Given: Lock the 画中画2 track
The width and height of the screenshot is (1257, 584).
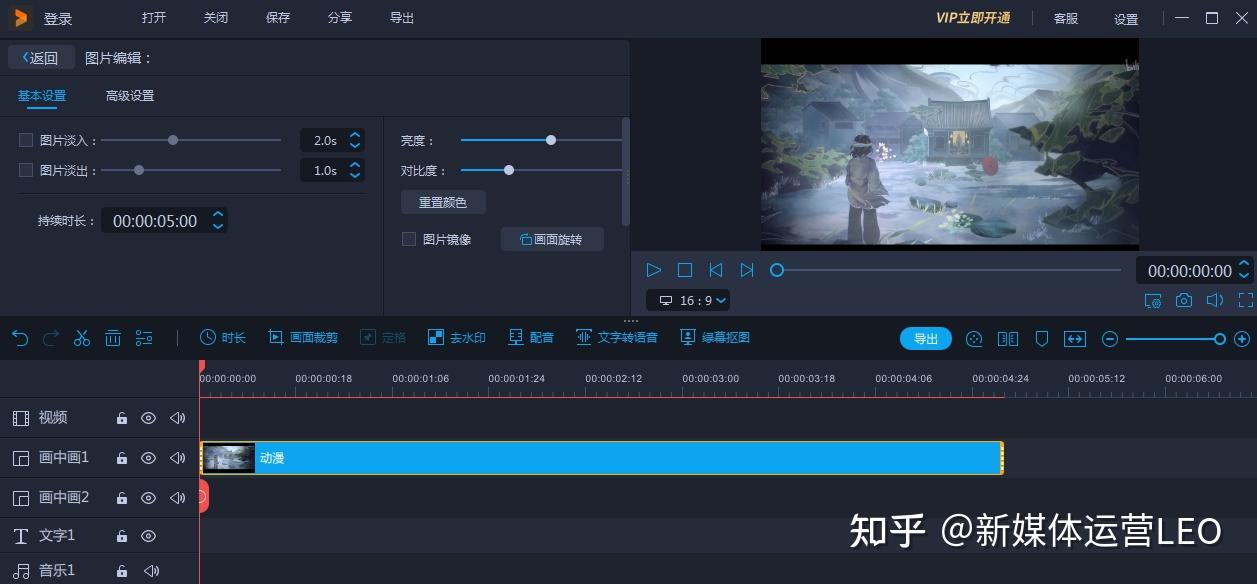Looking at the screenshot, I should pos(121,498).
